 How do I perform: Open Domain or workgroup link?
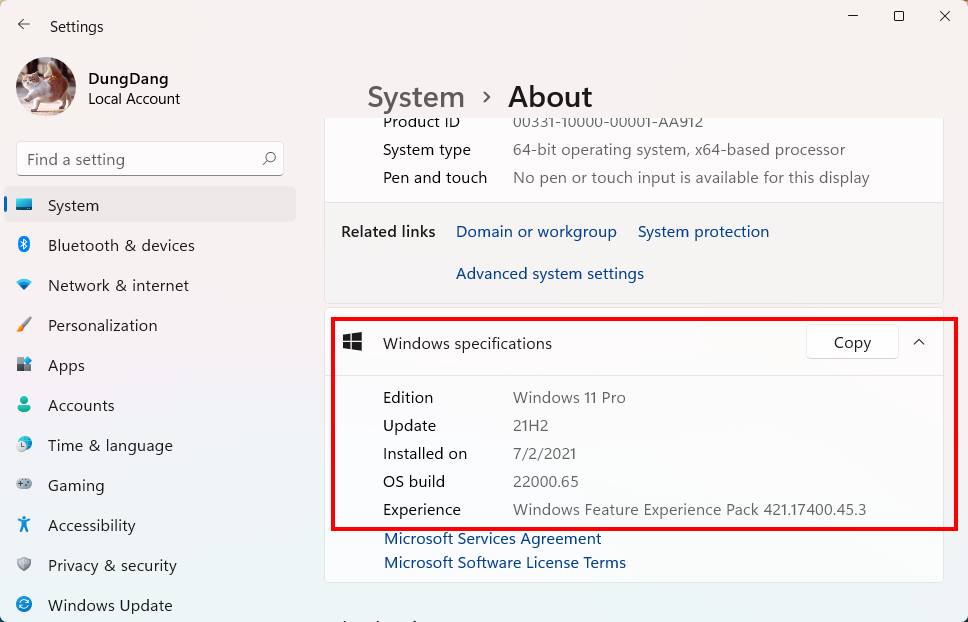pos(536,231)
